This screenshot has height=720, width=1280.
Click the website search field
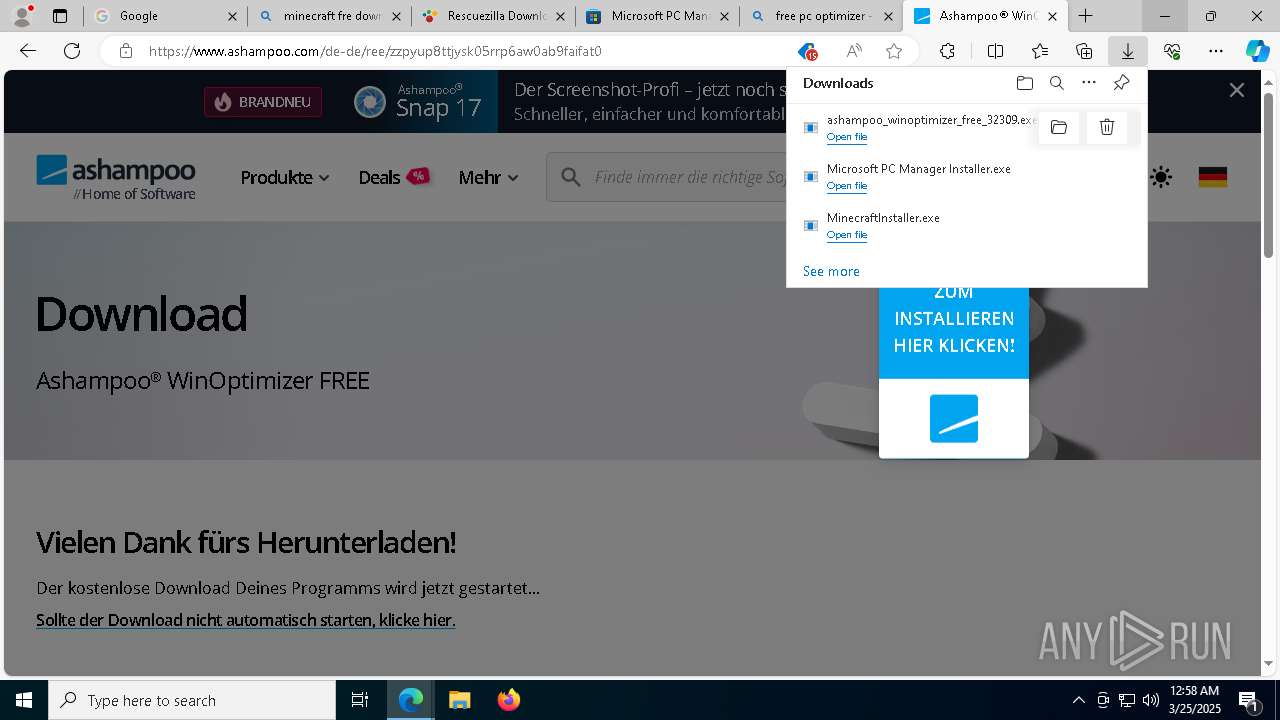tap(667, 177)
